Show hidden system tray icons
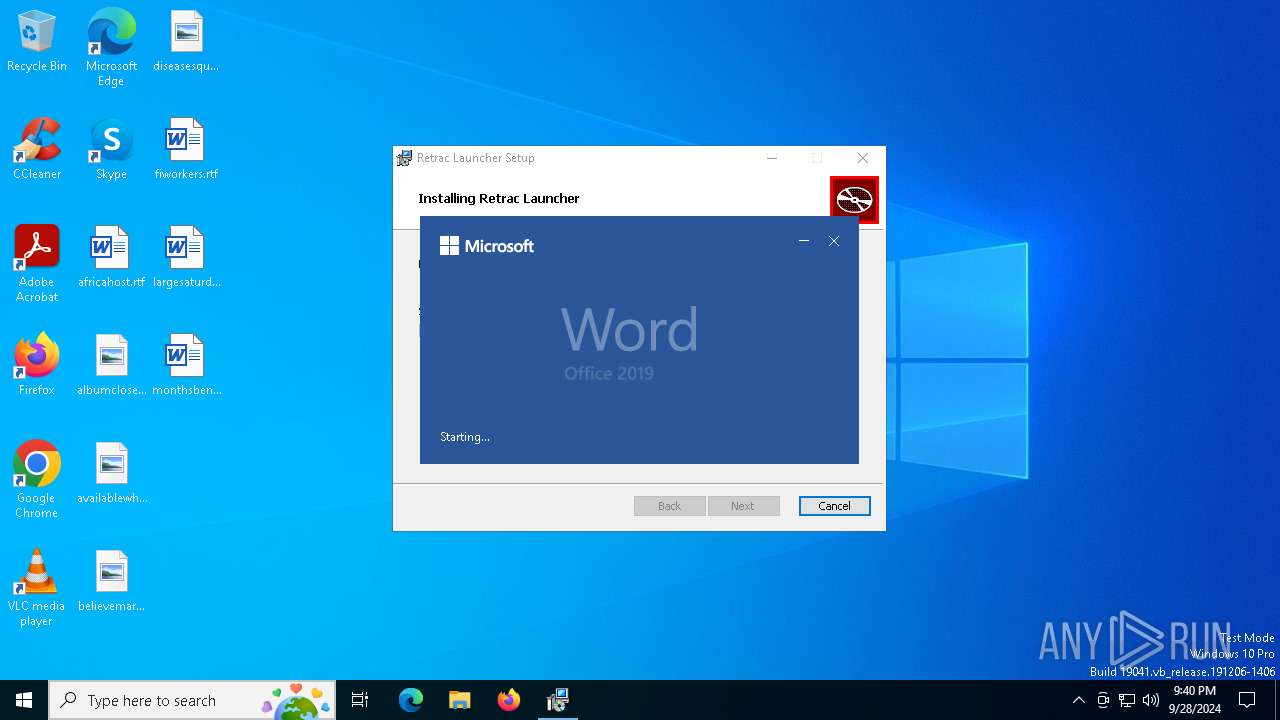The image size is (1280, 720). click(x=1078, y=700)
